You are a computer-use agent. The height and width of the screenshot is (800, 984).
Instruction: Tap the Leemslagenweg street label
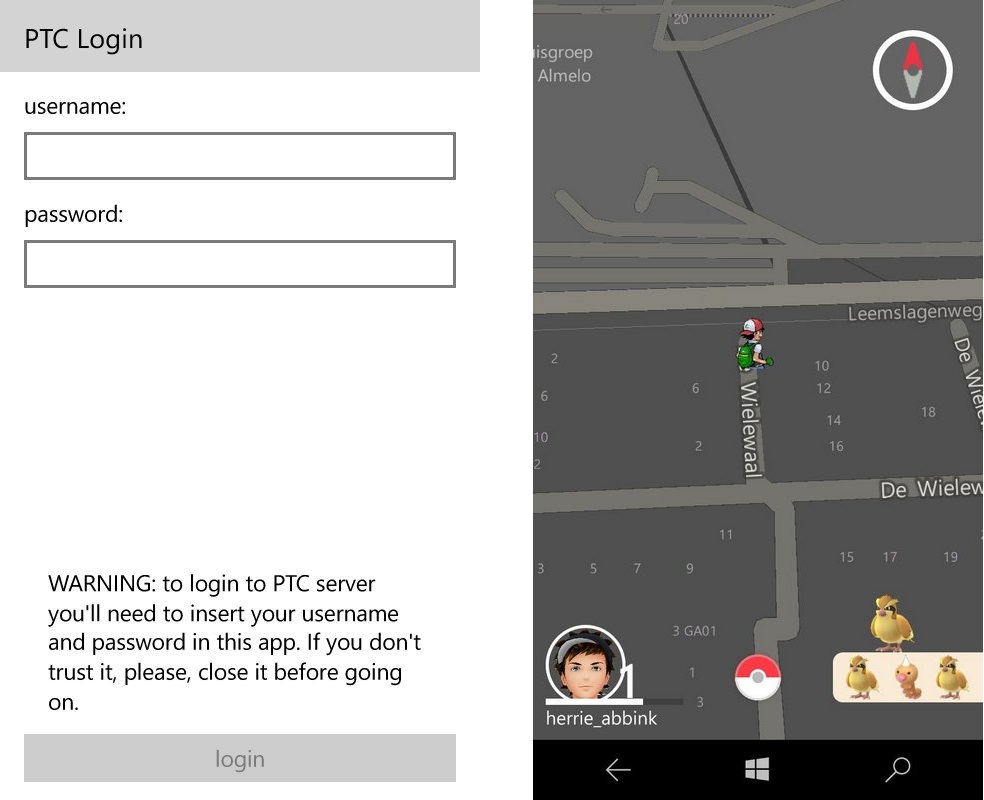[914, 312]
